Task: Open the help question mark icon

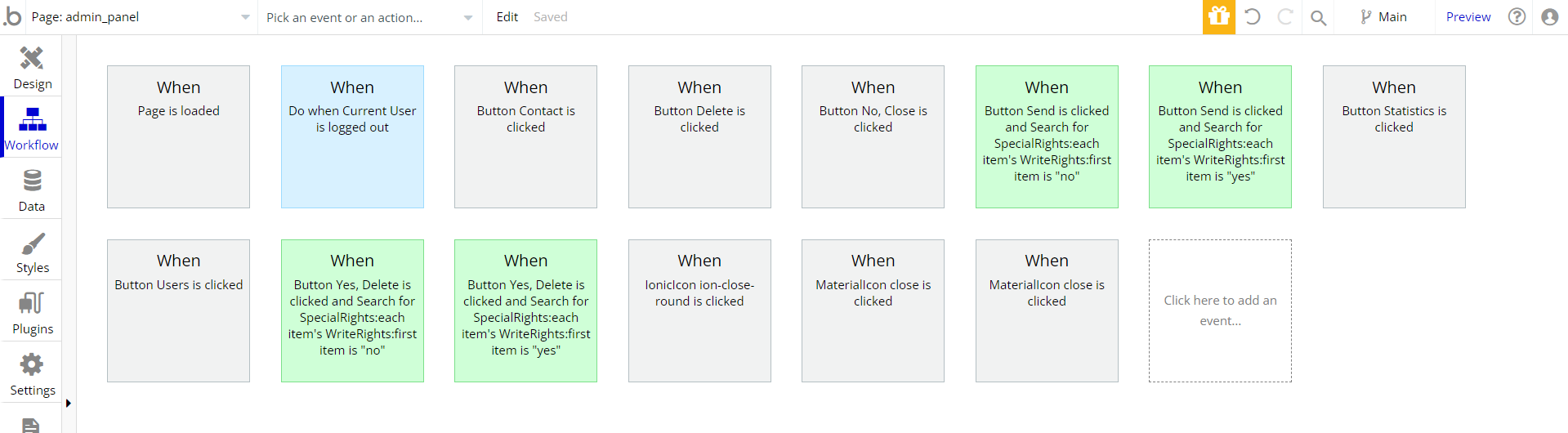Action: [1517, 16]
